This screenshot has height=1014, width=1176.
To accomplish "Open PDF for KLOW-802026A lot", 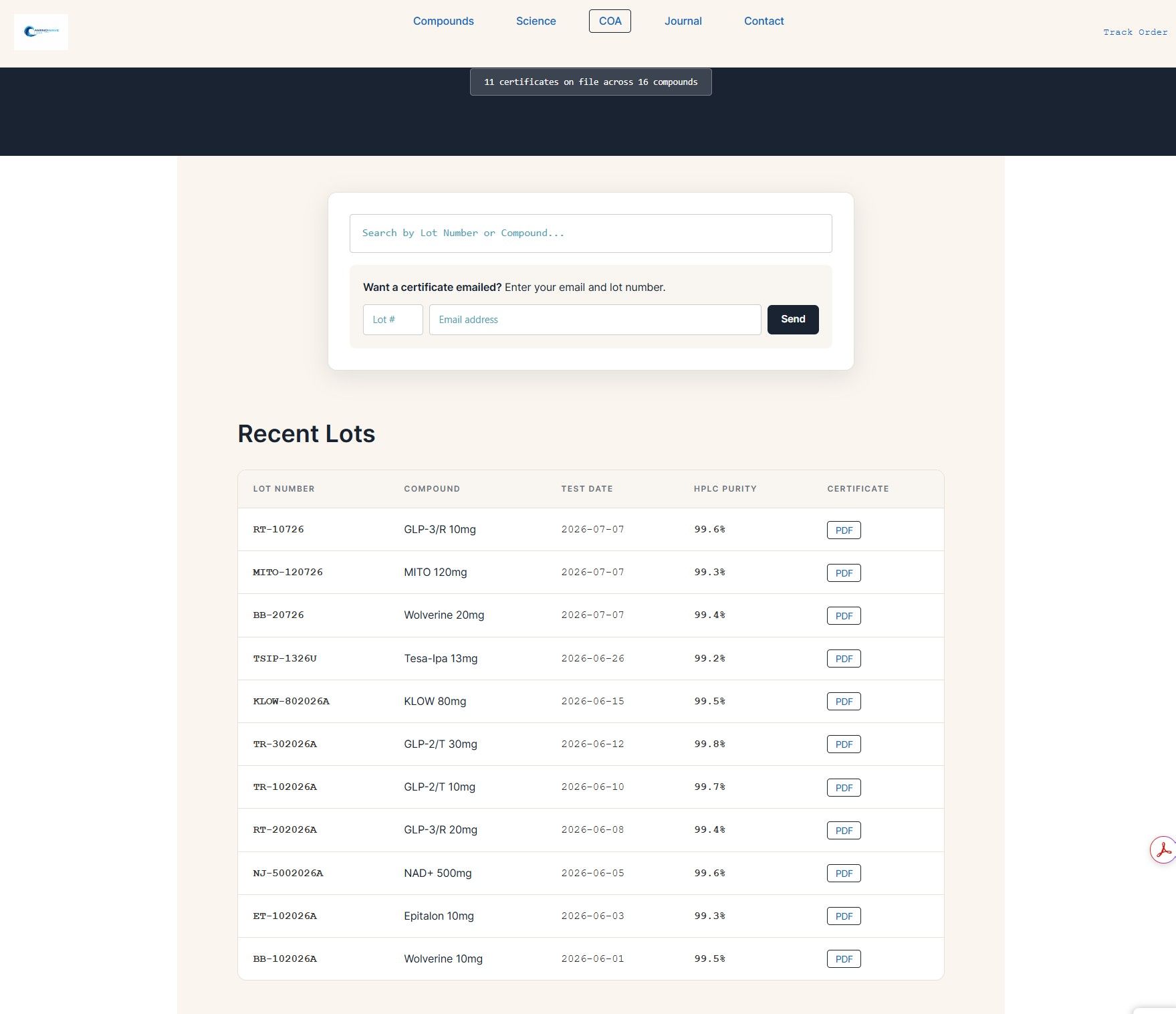I will (x=844, y=701).
